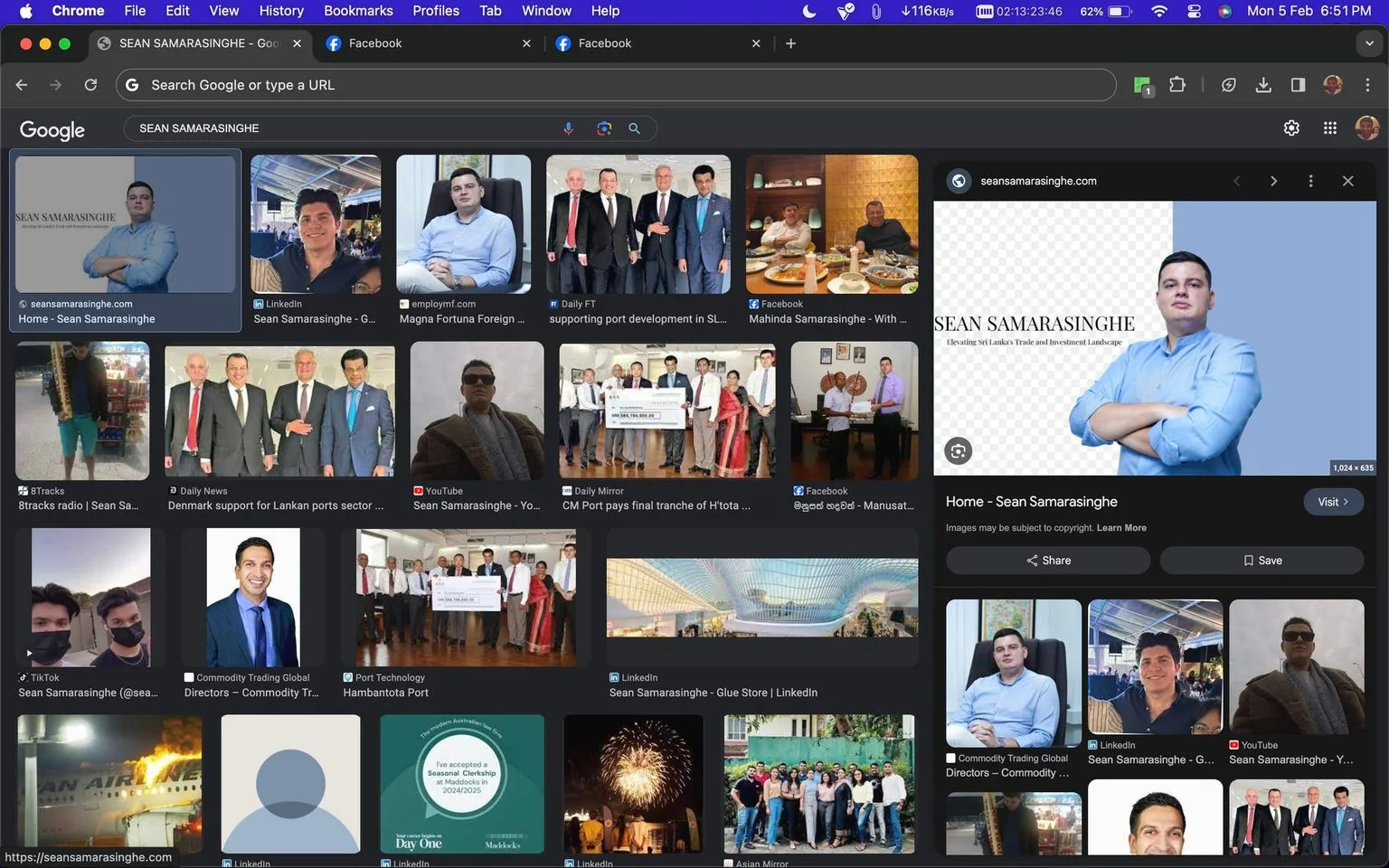Open more options in image preview panel
1389x868 pixels.
coord(1310,181)
